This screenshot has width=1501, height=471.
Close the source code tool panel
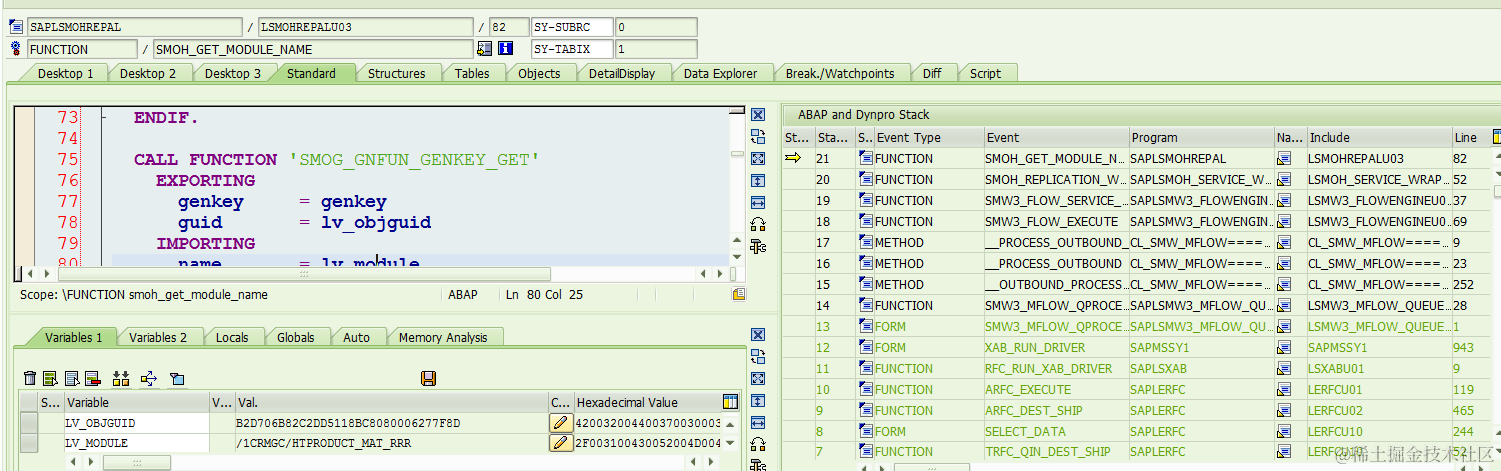(758, 116)
